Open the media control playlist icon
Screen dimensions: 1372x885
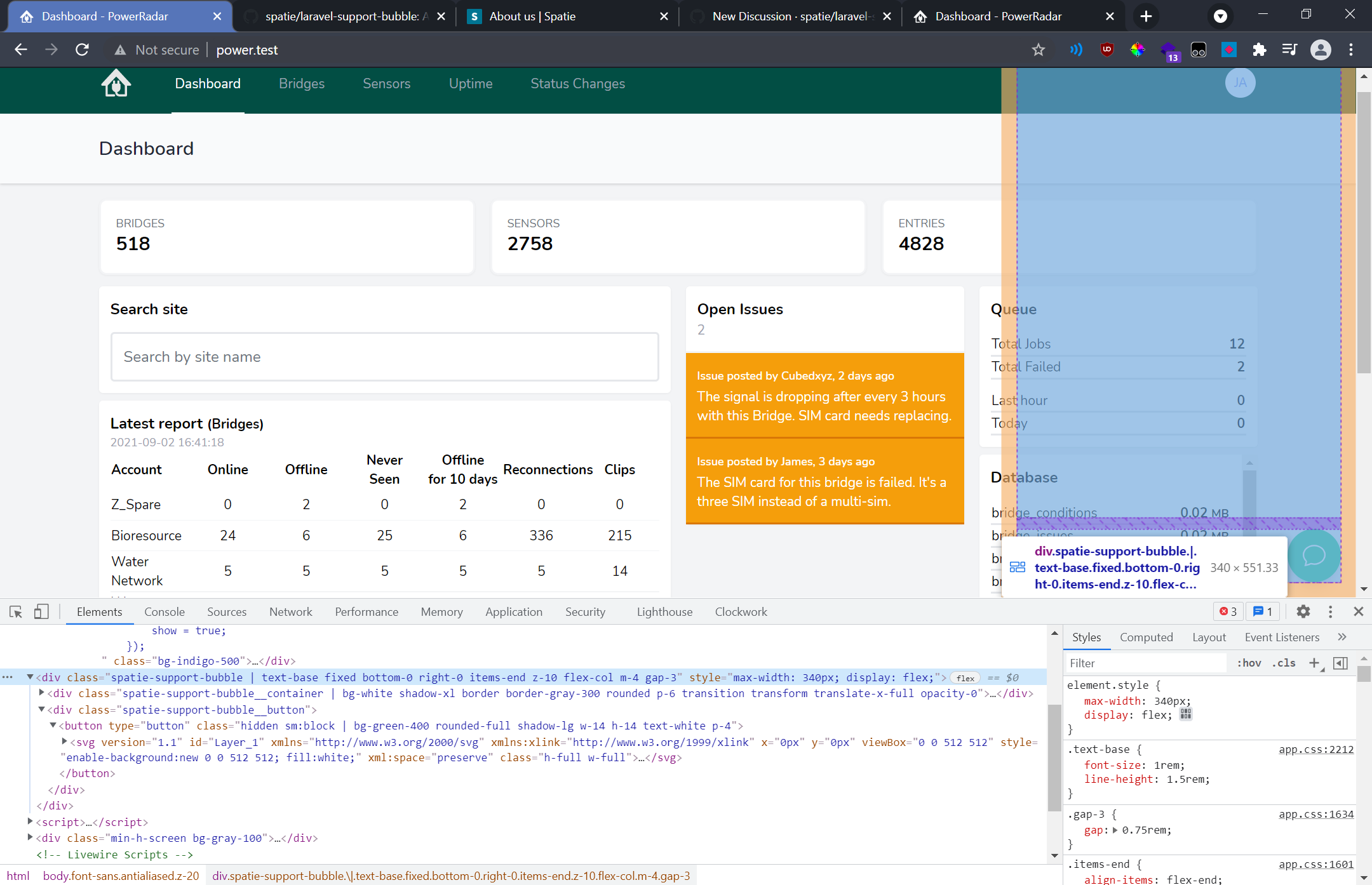(1289, 50)
